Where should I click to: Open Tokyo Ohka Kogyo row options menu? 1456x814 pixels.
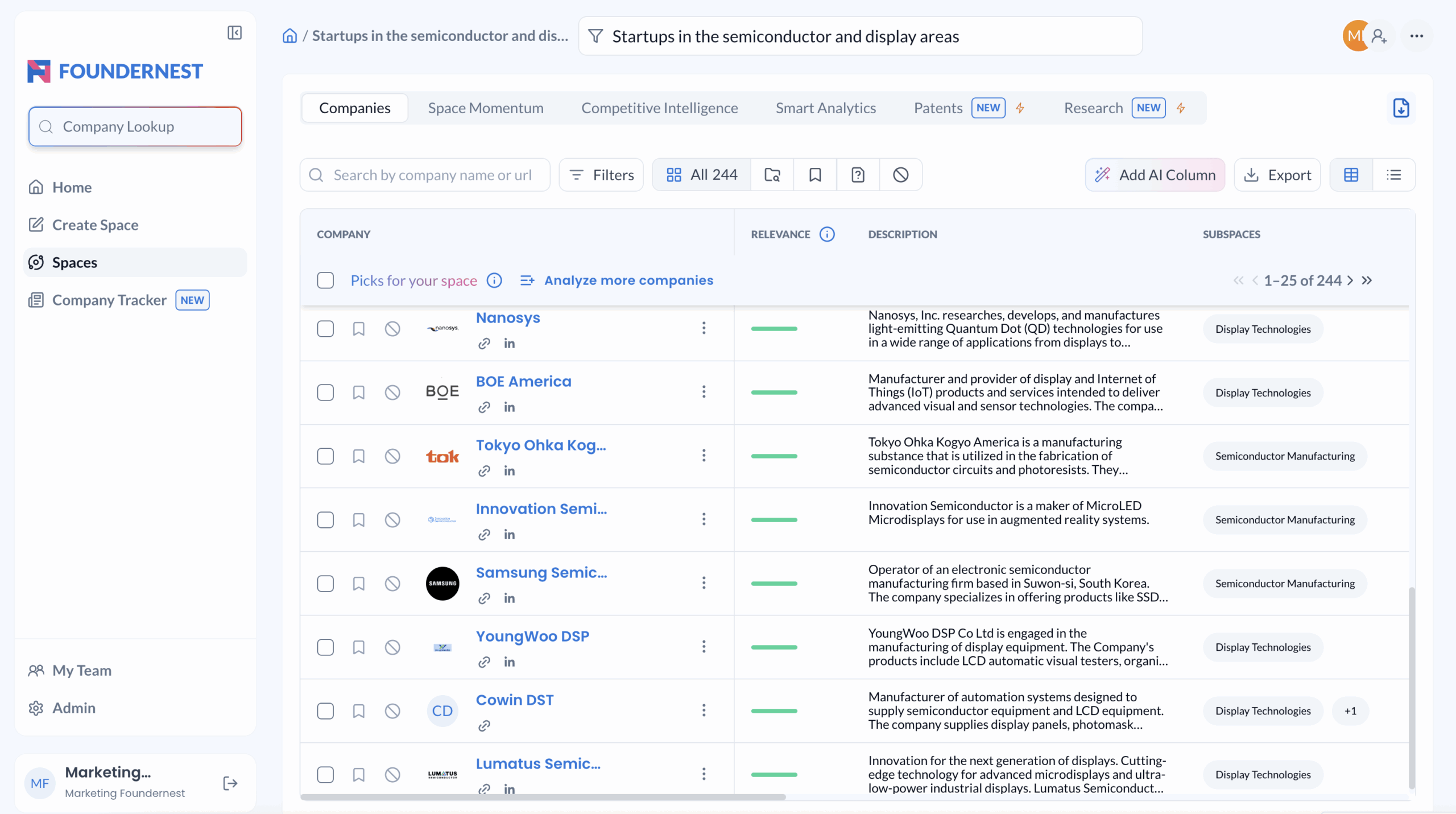click(x=704, y=455)
